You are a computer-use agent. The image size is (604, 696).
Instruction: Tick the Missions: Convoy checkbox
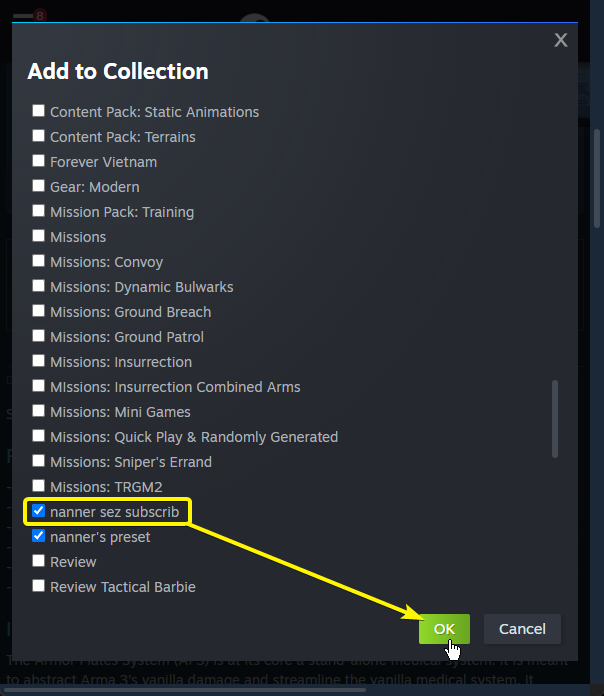[39, 262]
